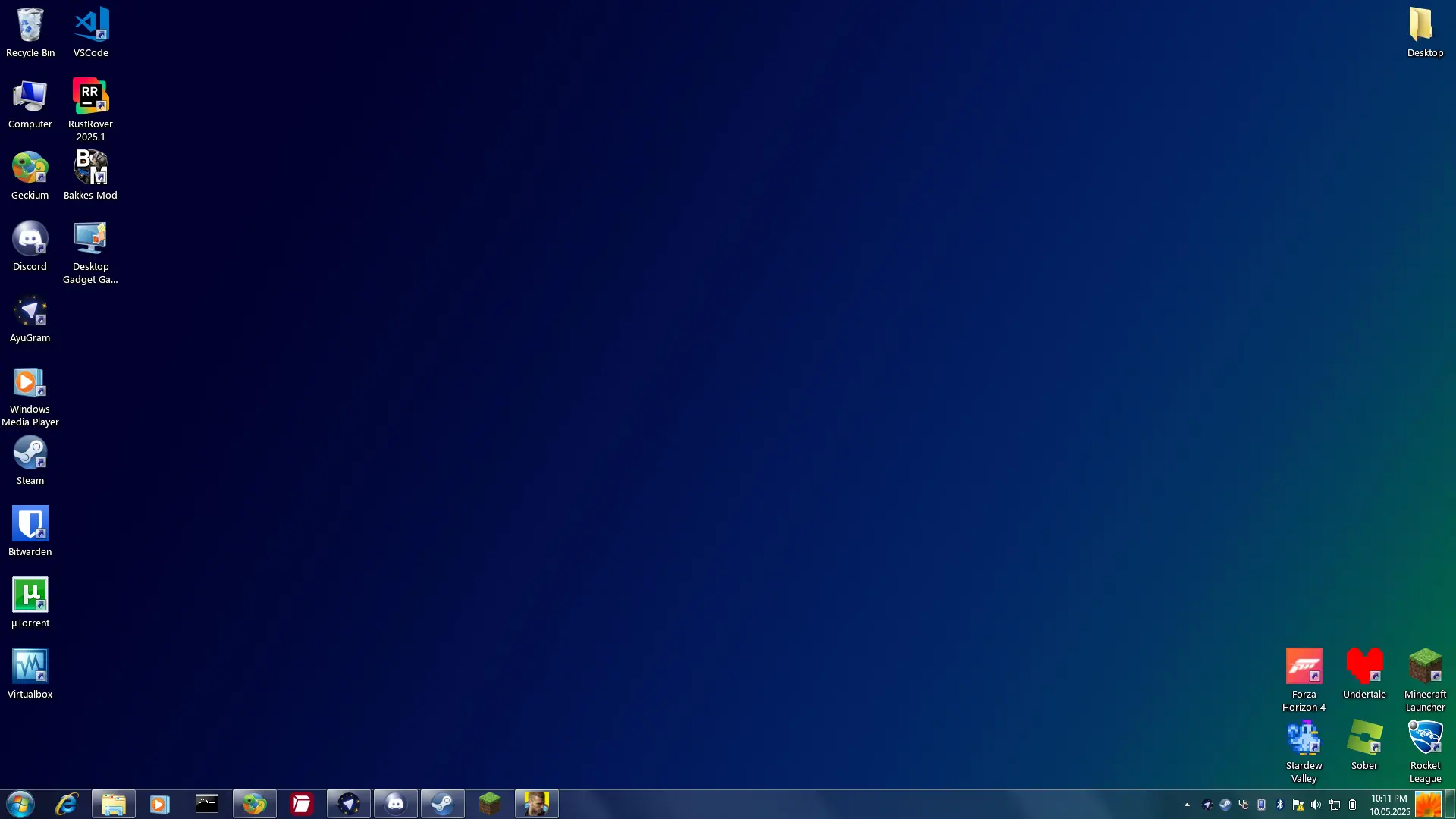Select Windows Media Player desktop shortcut

[30, 395]
